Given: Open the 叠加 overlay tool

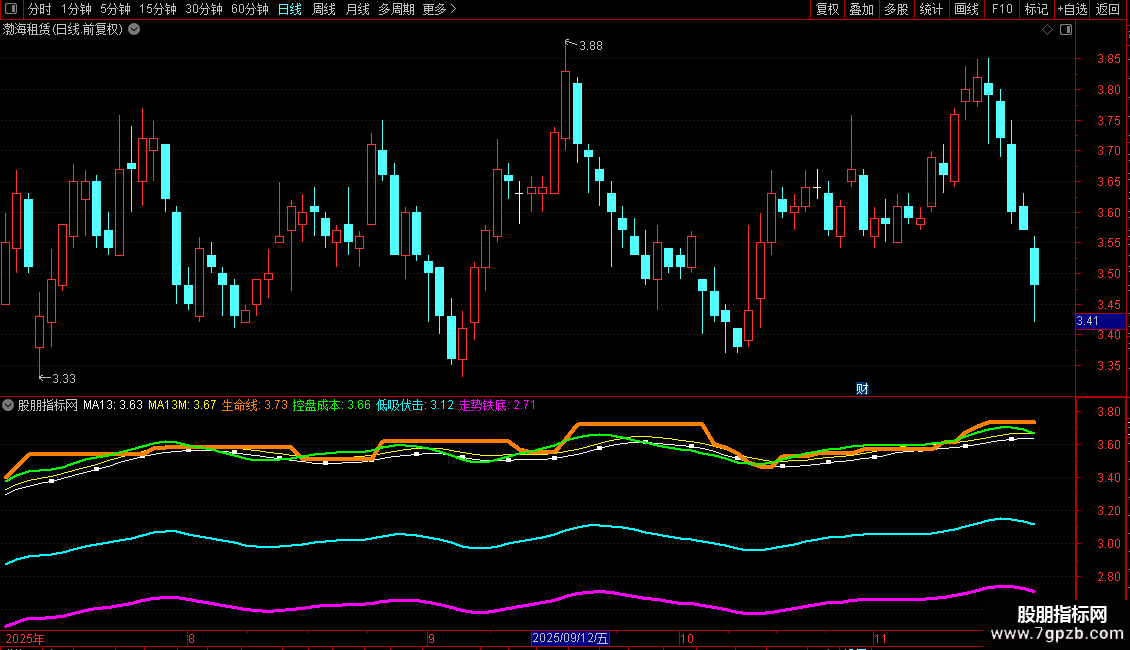Looking at the screenshot, I should coord(861,9).
